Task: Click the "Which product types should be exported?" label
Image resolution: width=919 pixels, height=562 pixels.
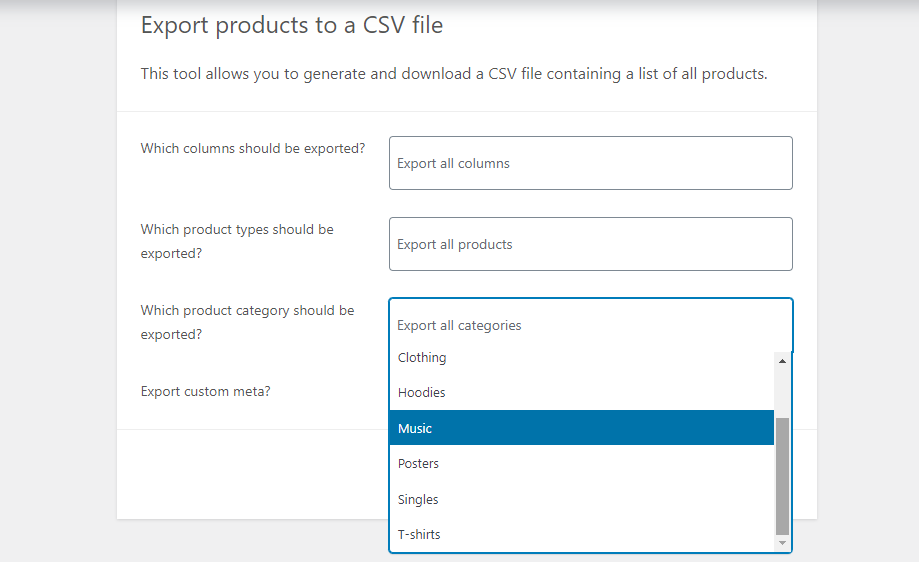Action: click(237, 241)
